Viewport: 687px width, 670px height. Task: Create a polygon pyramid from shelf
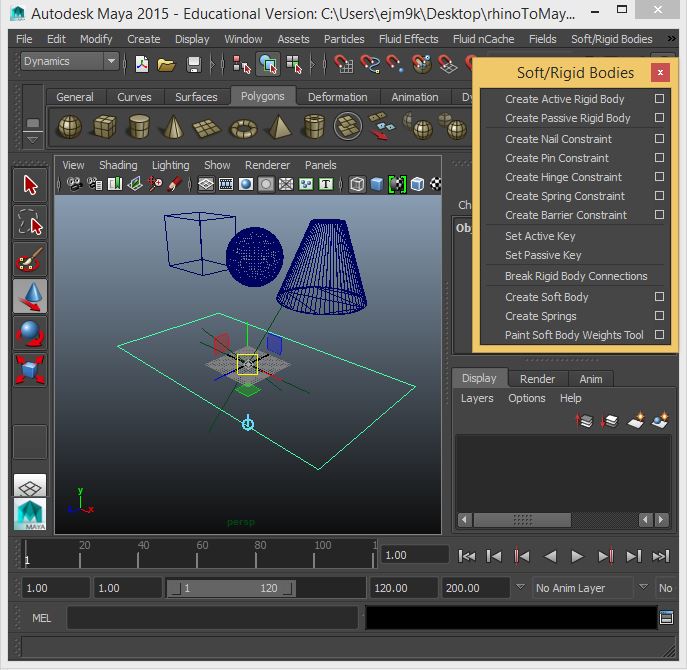click(280, 127)
